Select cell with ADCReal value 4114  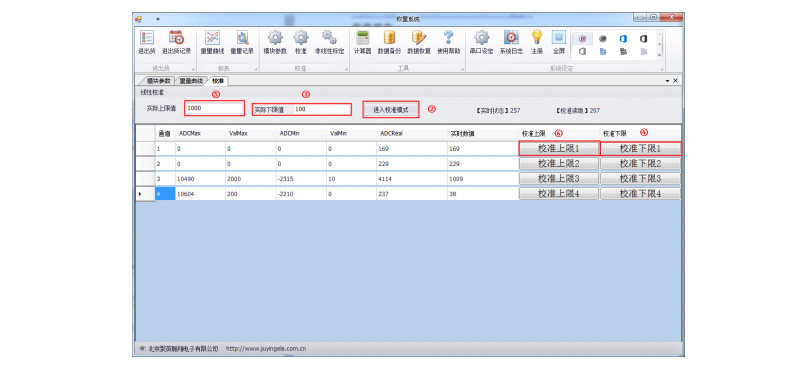pos(412,178)
